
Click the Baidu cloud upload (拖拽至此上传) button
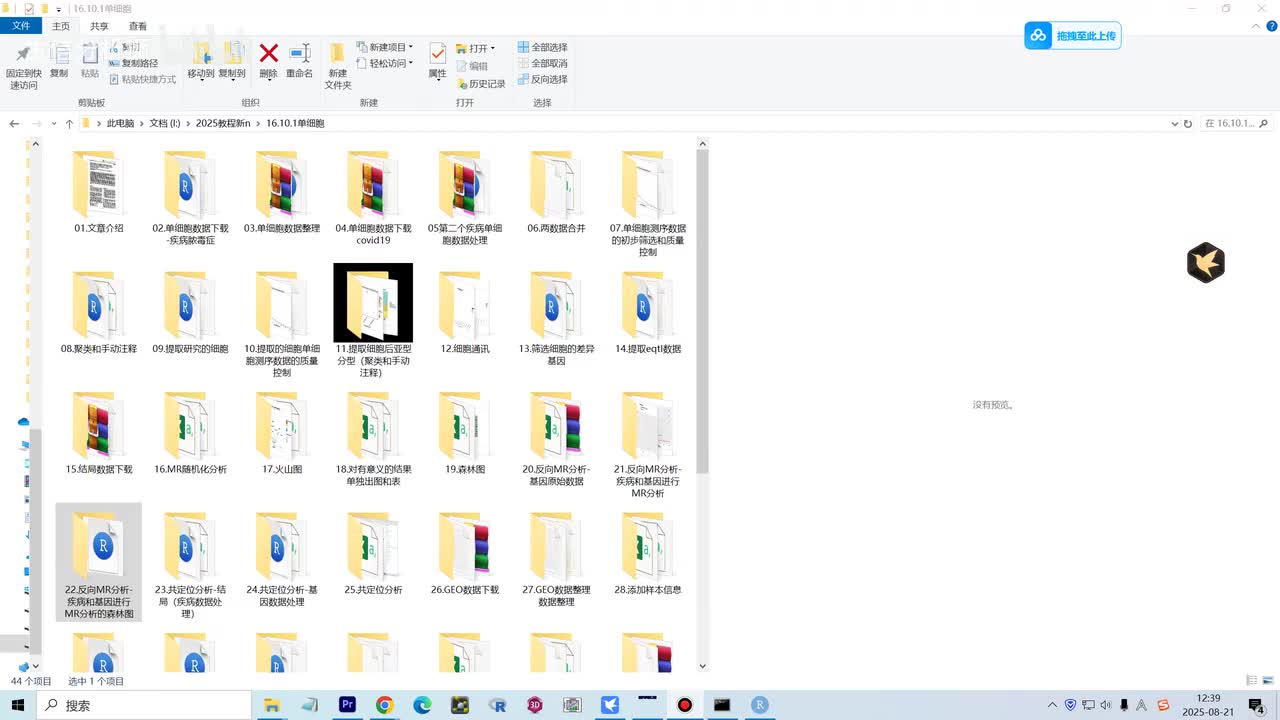[1072, 36]
